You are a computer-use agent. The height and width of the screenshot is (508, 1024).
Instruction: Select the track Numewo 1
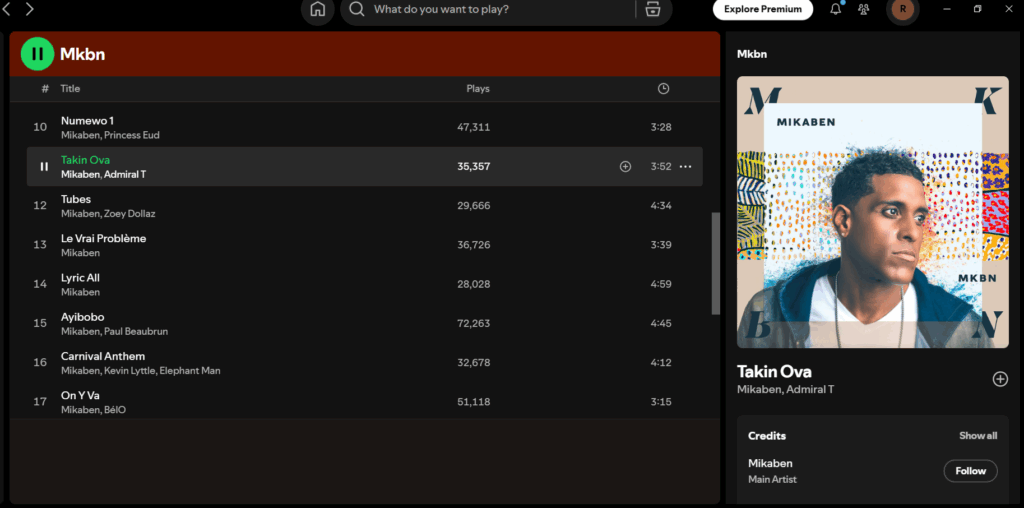[88, 121]
